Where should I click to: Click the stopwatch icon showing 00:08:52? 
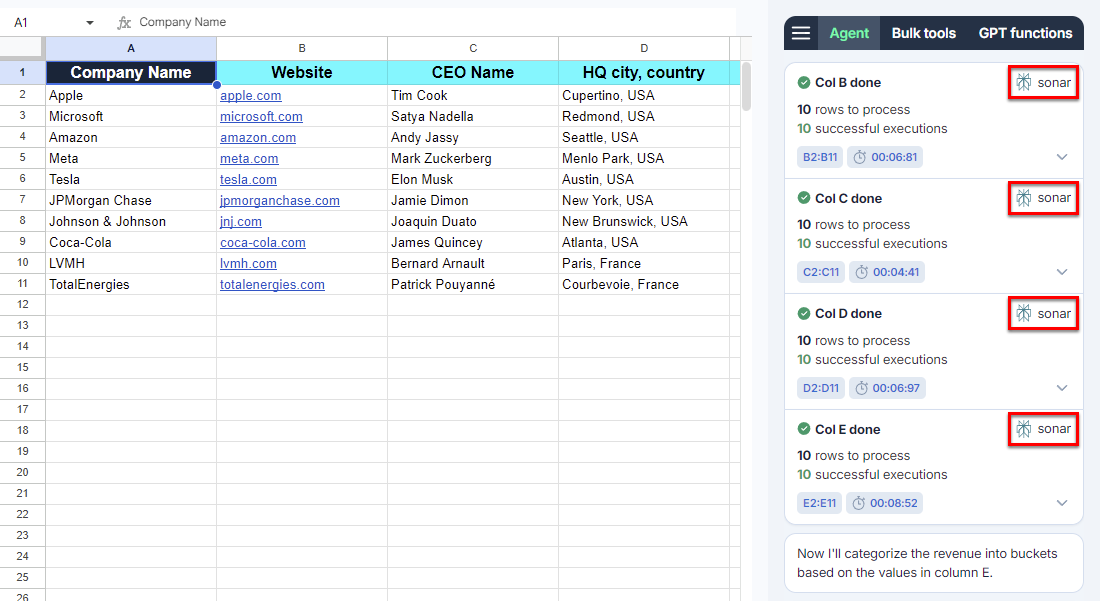click(x=859, y=503)
